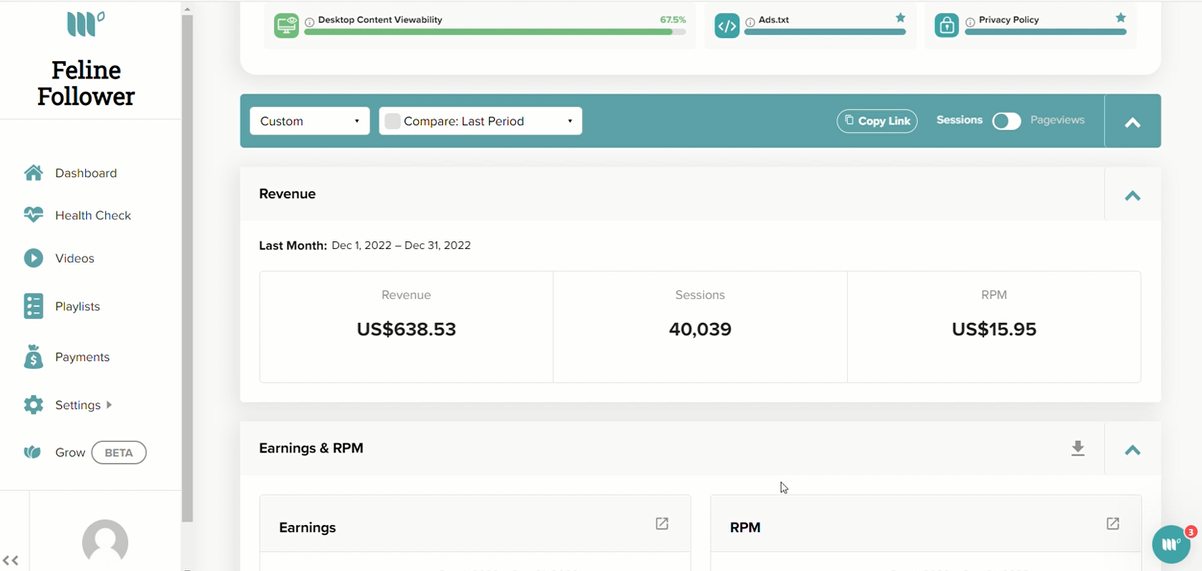Open Grow BETA in the sidebar
The width and height of the screenshot is (1202, 571).
point(85,453)
